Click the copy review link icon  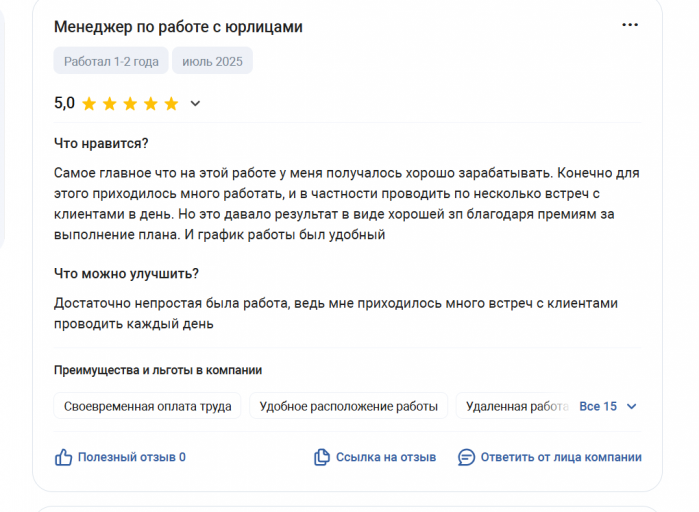(322, 457)
